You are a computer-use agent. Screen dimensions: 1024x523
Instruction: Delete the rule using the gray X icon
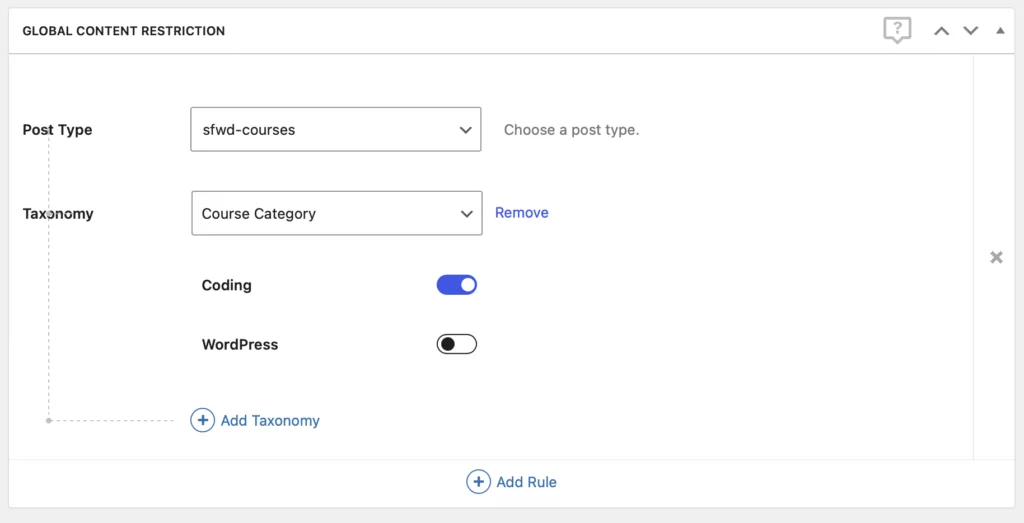[x=996, y=257]
